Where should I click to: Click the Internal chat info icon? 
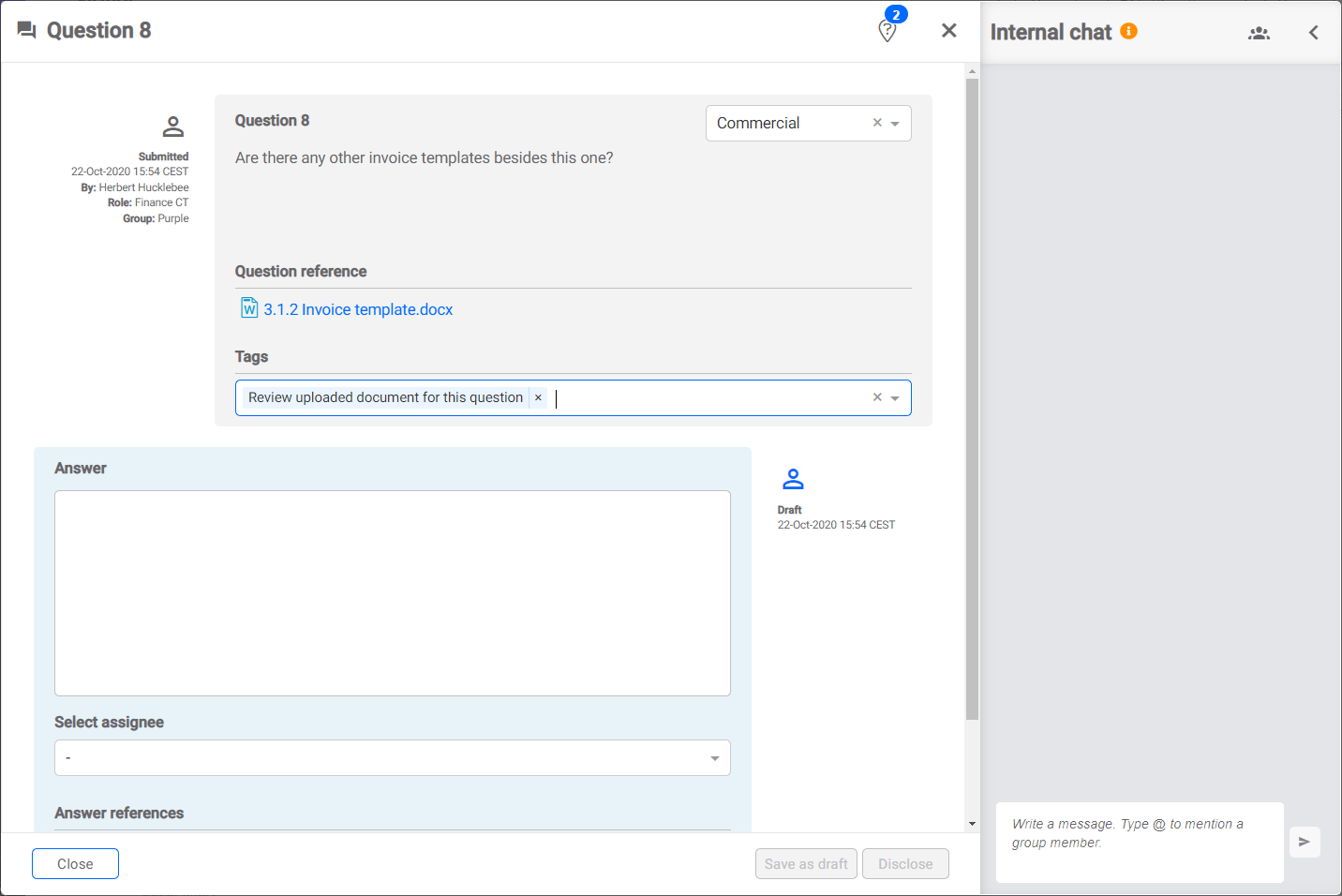[1129, 31]
